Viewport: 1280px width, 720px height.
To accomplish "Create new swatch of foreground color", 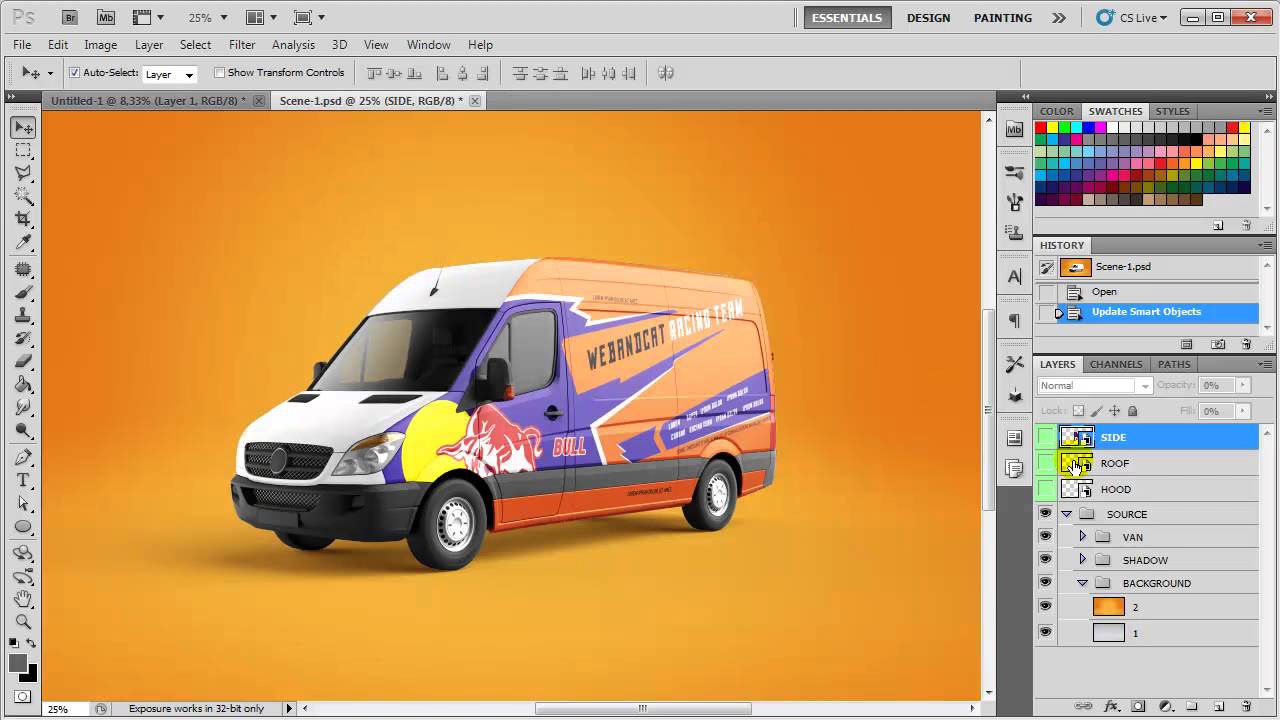I will click(1218, 226).
